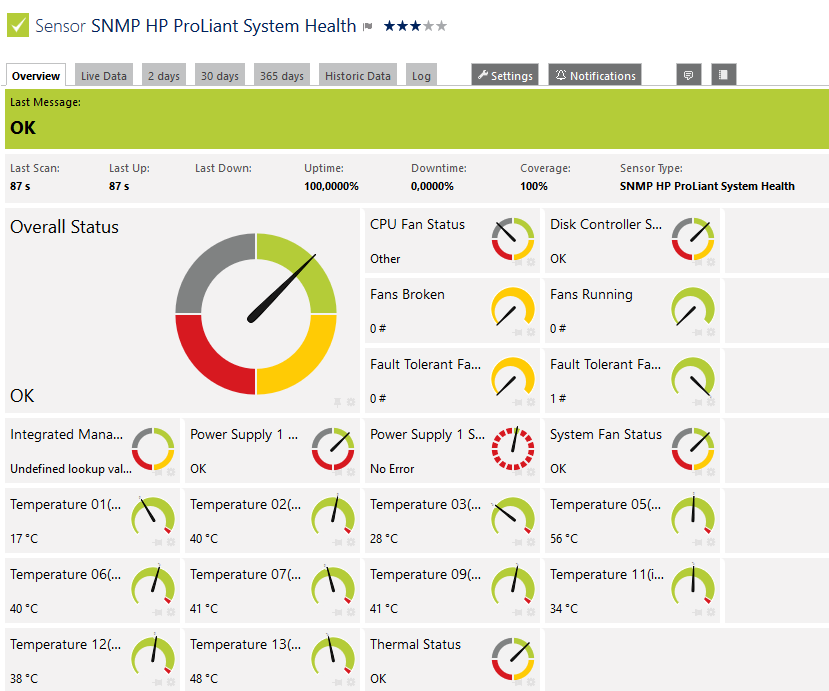Image resolution: width=829 pixels, height=691 pixels.
Task: Open gear settings for Fans Broken channel
Action: coord(531,332)
